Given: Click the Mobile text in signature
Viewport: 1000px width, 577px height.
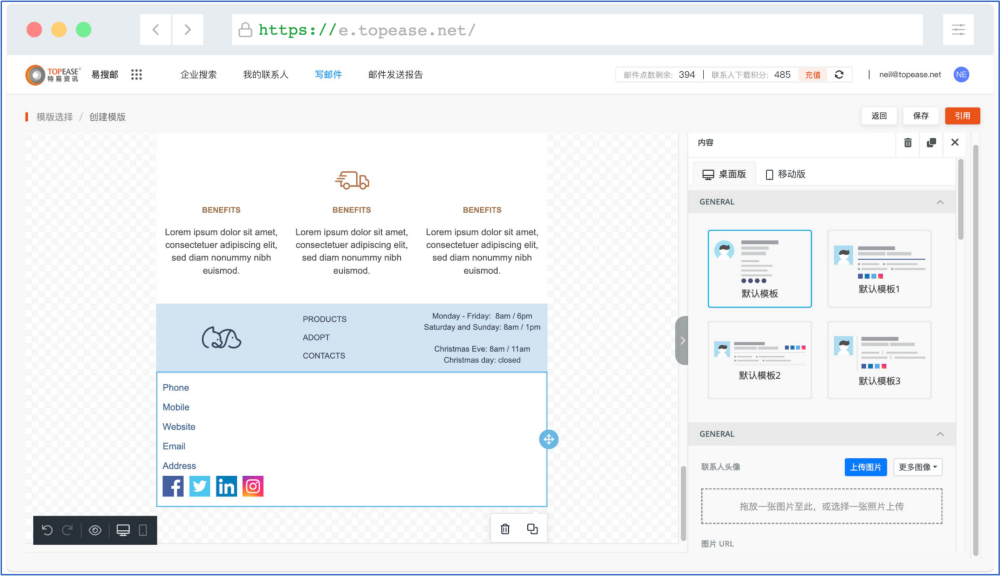Looking at the screenshot, I should click(x=175, y=407).
